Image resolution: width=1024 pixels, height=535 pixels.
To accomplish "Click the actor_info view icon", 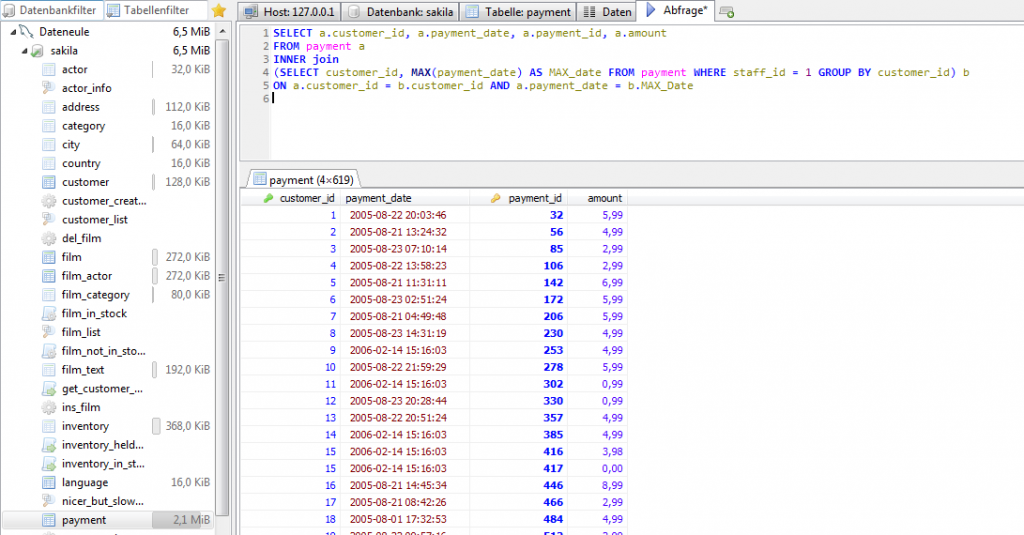I will tap(49, 88).
